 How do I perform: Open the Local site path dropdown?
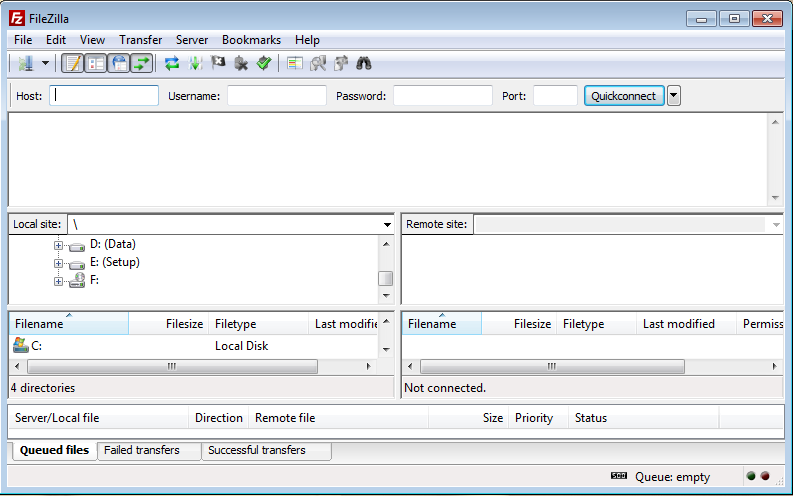(387, 224)
